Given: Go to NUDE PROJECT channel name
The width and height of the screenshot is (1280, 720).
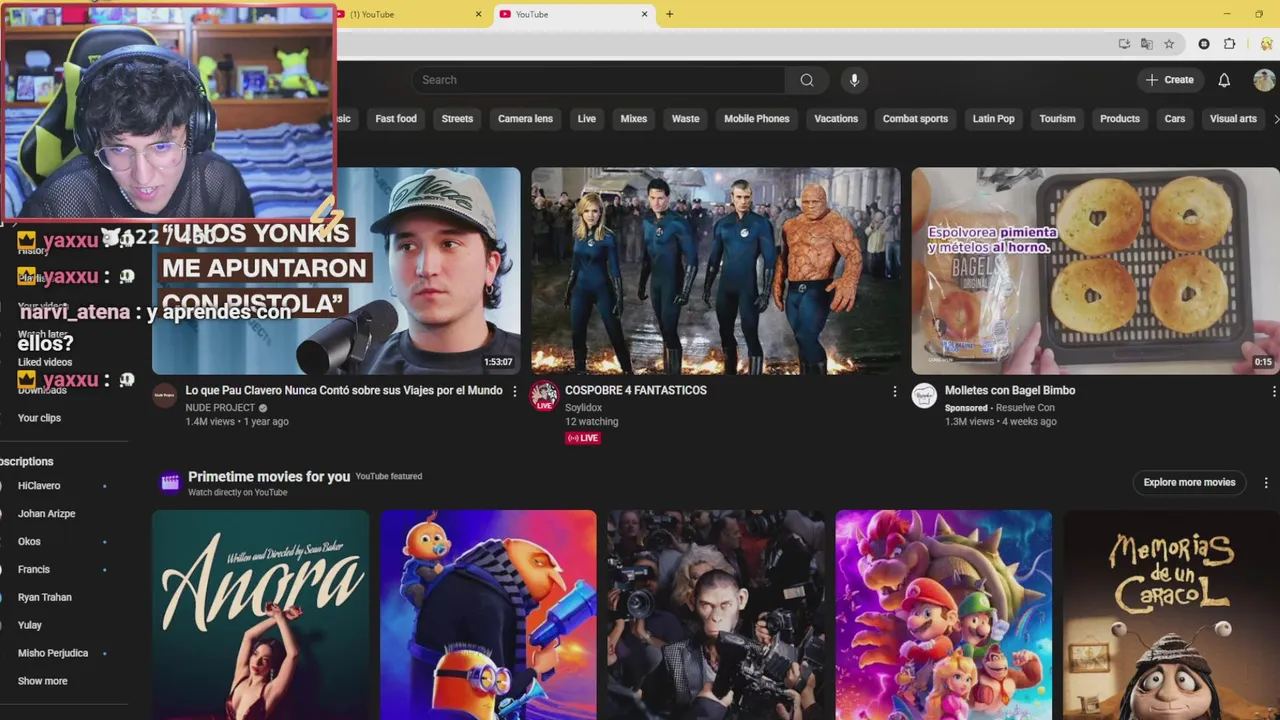Looking at the screenshot, I should [x=220, y=408].
